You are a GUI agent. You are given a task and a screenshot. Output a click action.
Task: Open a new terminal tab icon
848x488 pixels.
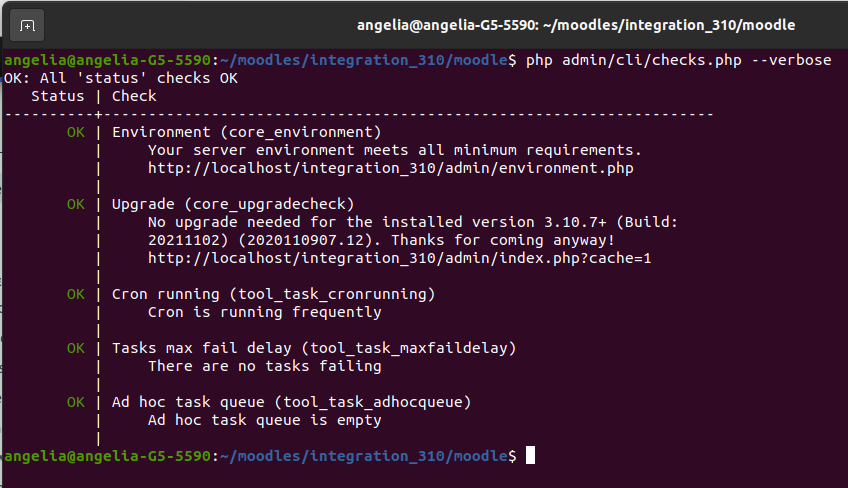27,25
